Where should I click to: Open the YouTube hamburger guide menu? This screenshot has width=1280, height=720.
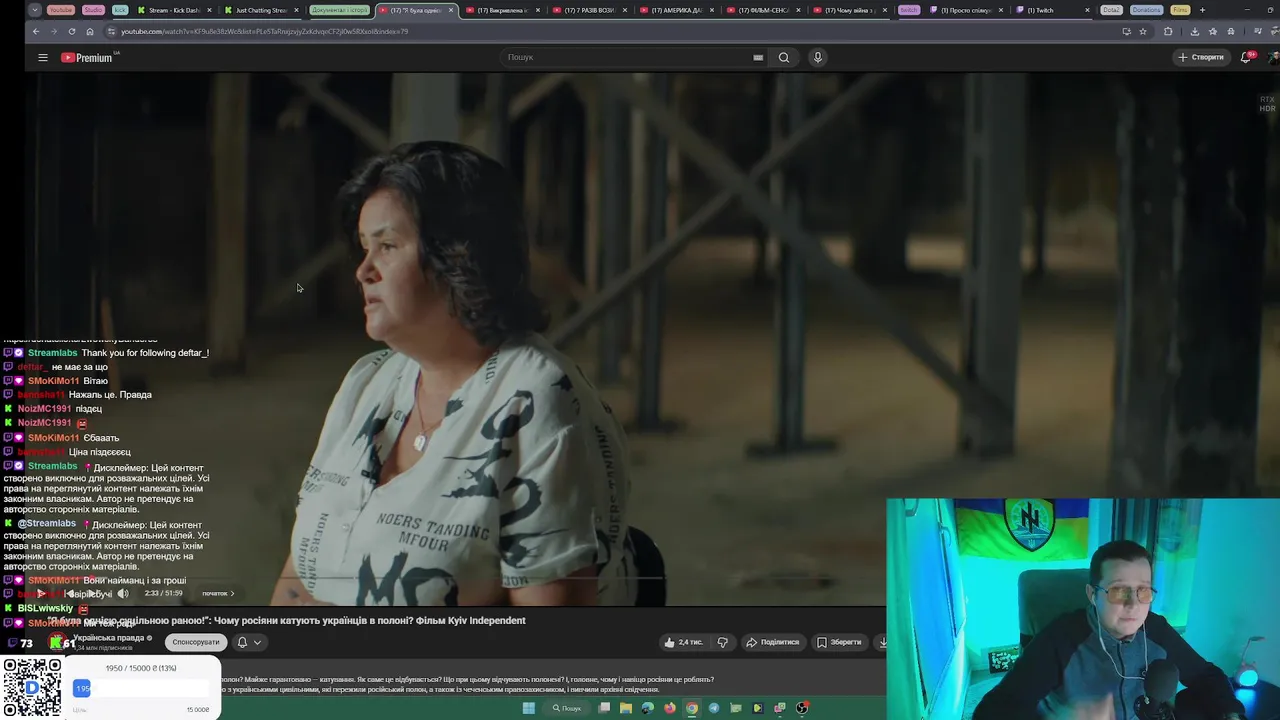[x=43, y=58]
